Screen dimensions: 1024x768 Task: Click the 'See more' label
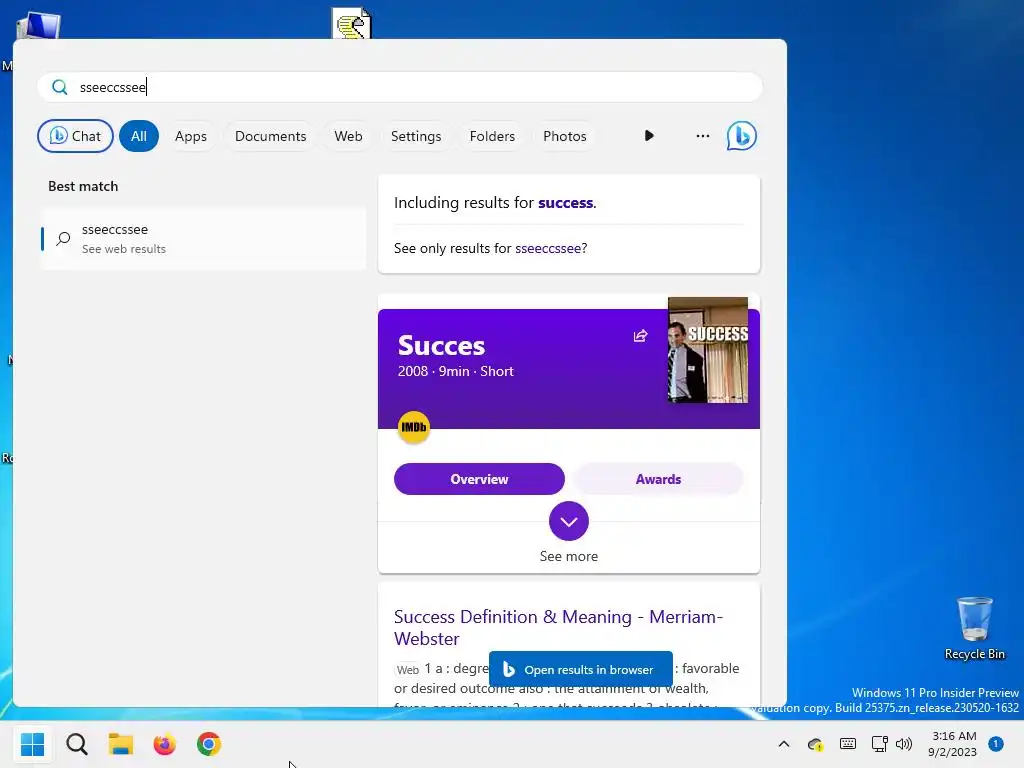pos(569,556)
